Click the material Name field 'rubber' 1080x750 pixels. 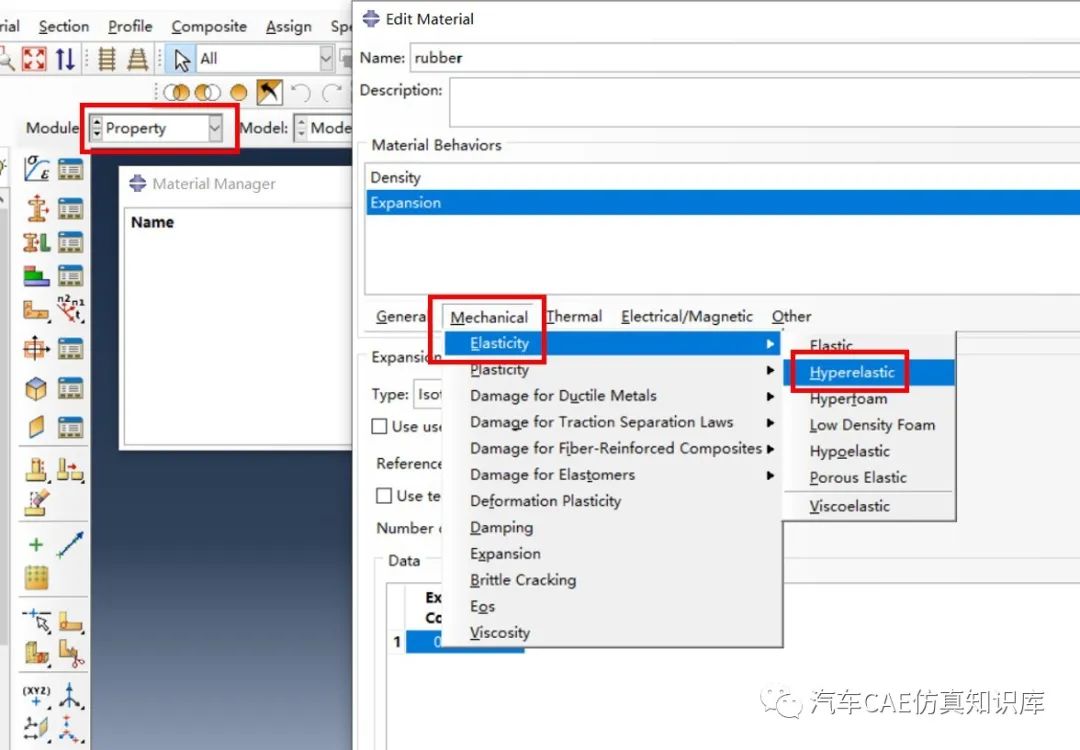coord(745,58)
